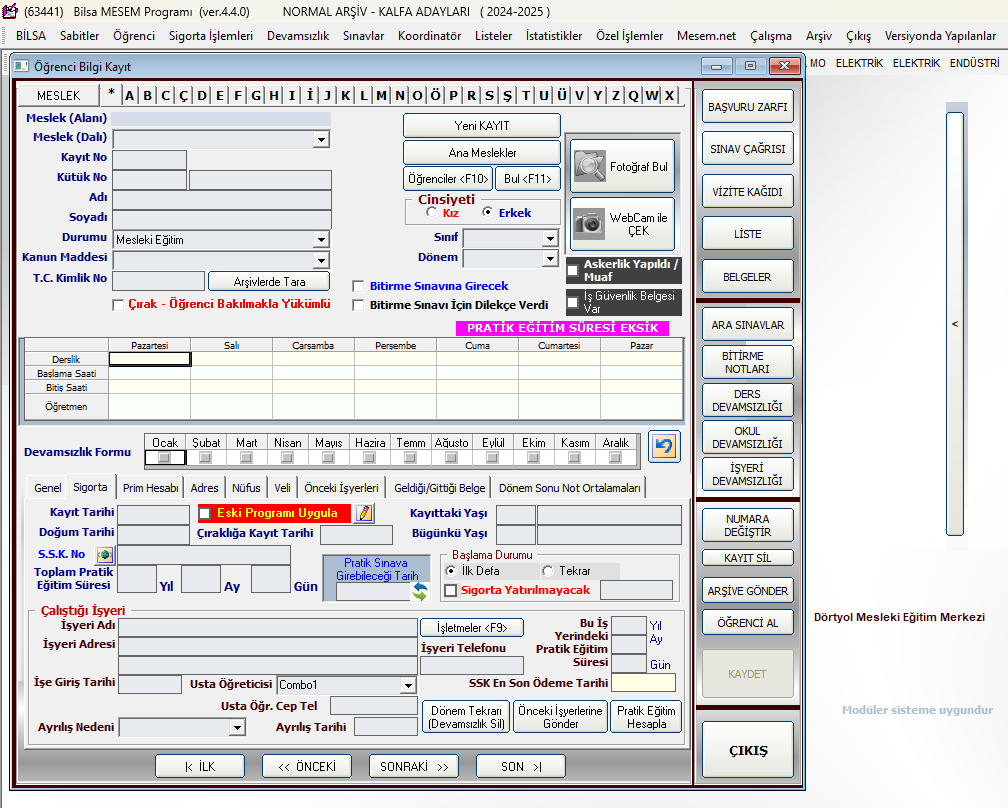
Task: Open the Usta Öğreticisi Combo1 dropdown
Action: coord(407,685)
